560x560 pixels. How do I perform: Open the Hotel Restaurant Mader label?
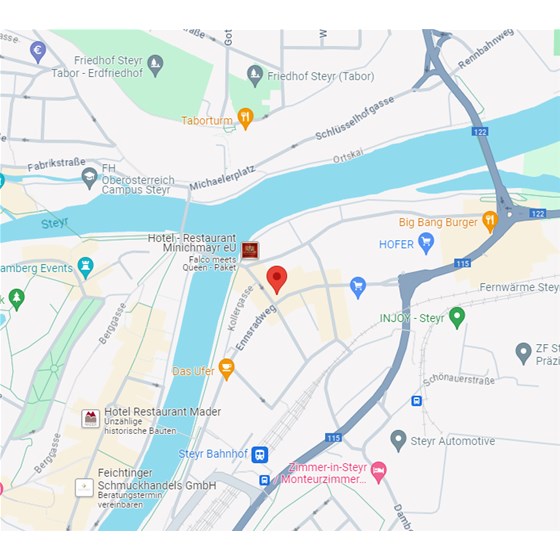(162, 412)
